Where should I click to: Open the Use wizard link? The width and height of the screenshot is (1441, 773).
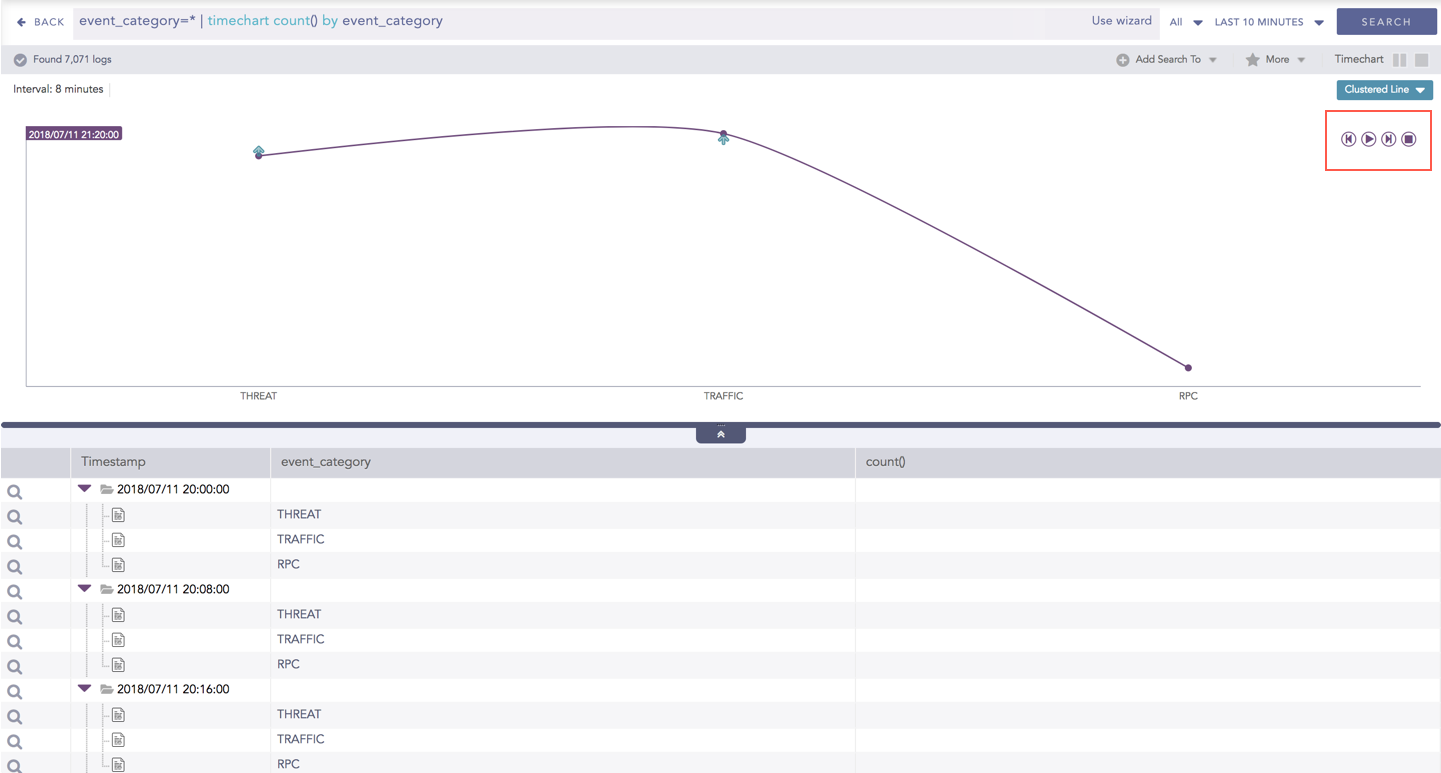coord(1121,21)
